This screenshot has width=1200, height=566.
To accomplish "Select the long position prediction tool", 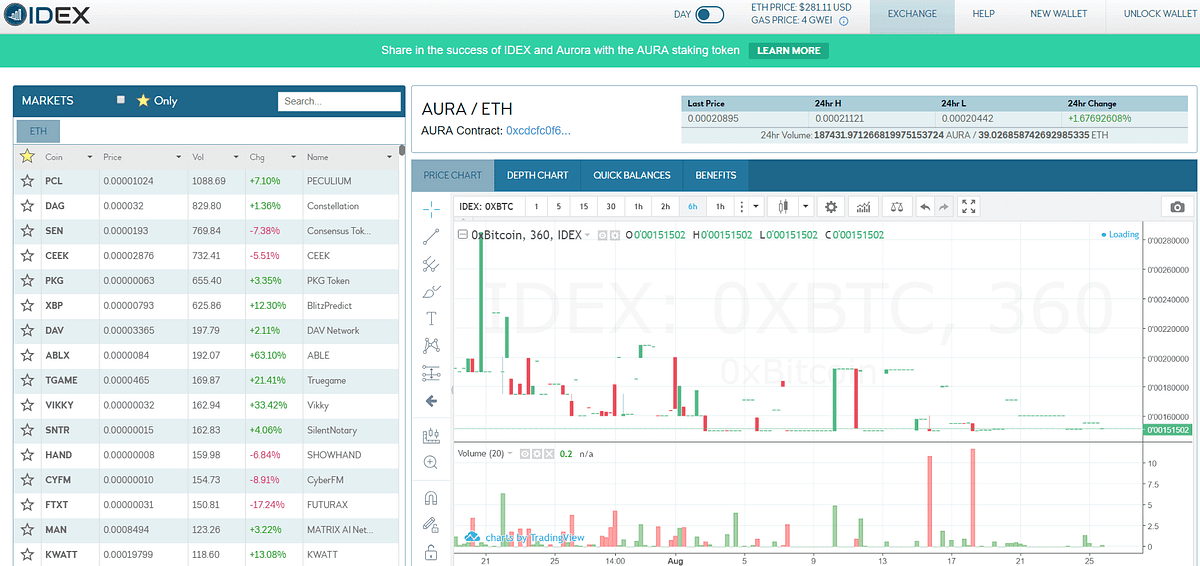I will coord(431,373).
